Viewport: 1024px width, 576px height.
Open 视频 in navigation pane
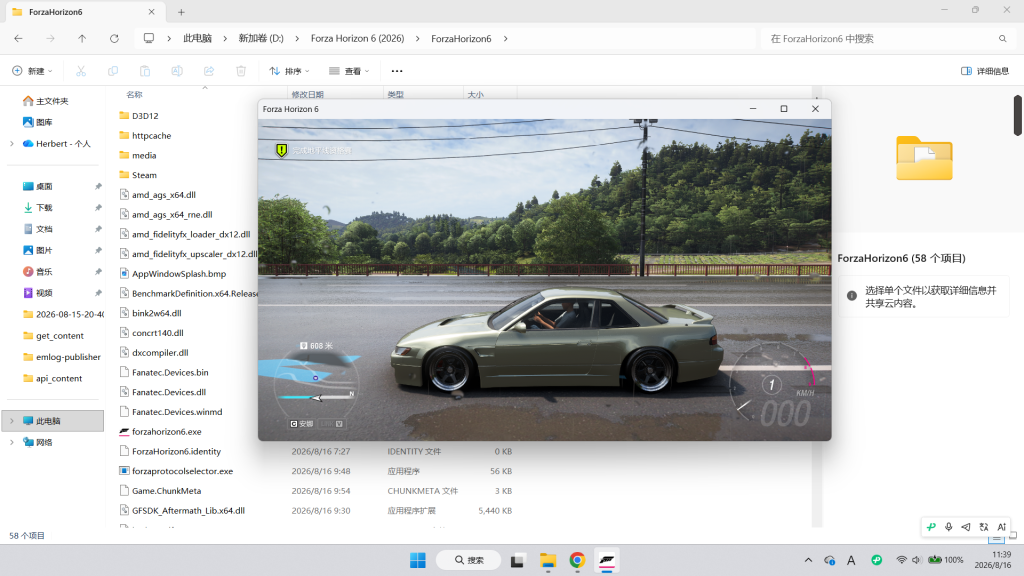tap(44, 293)
